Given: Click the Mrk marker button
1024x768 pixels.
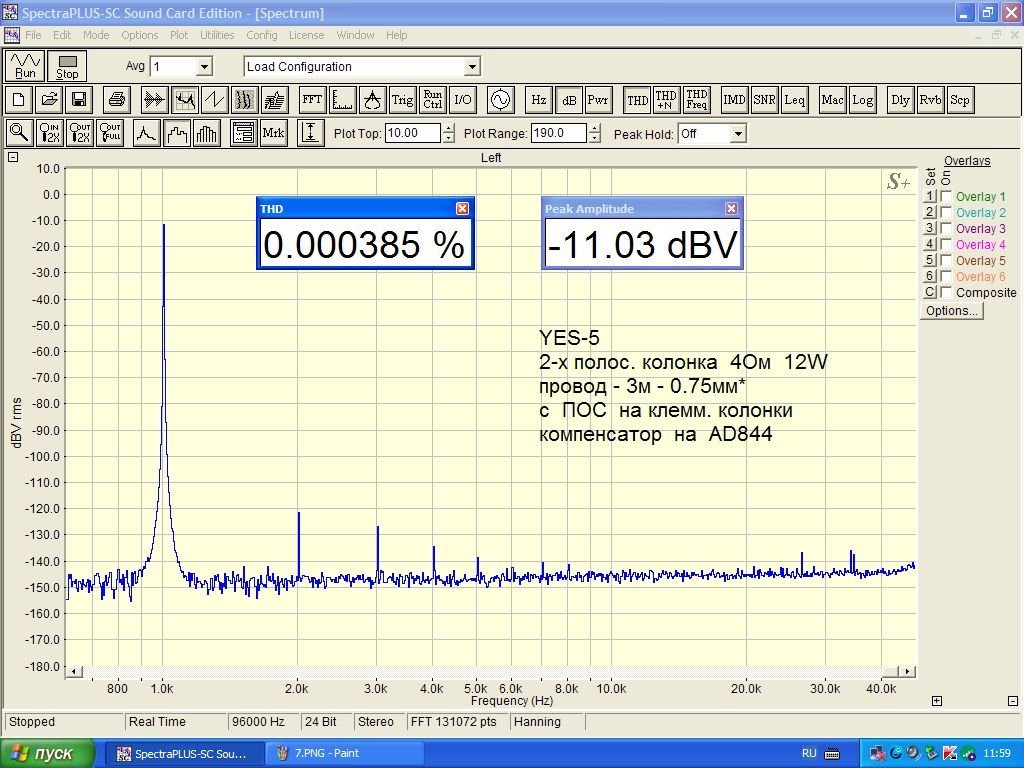Looking at the screenshot, I should click(273, 133).
